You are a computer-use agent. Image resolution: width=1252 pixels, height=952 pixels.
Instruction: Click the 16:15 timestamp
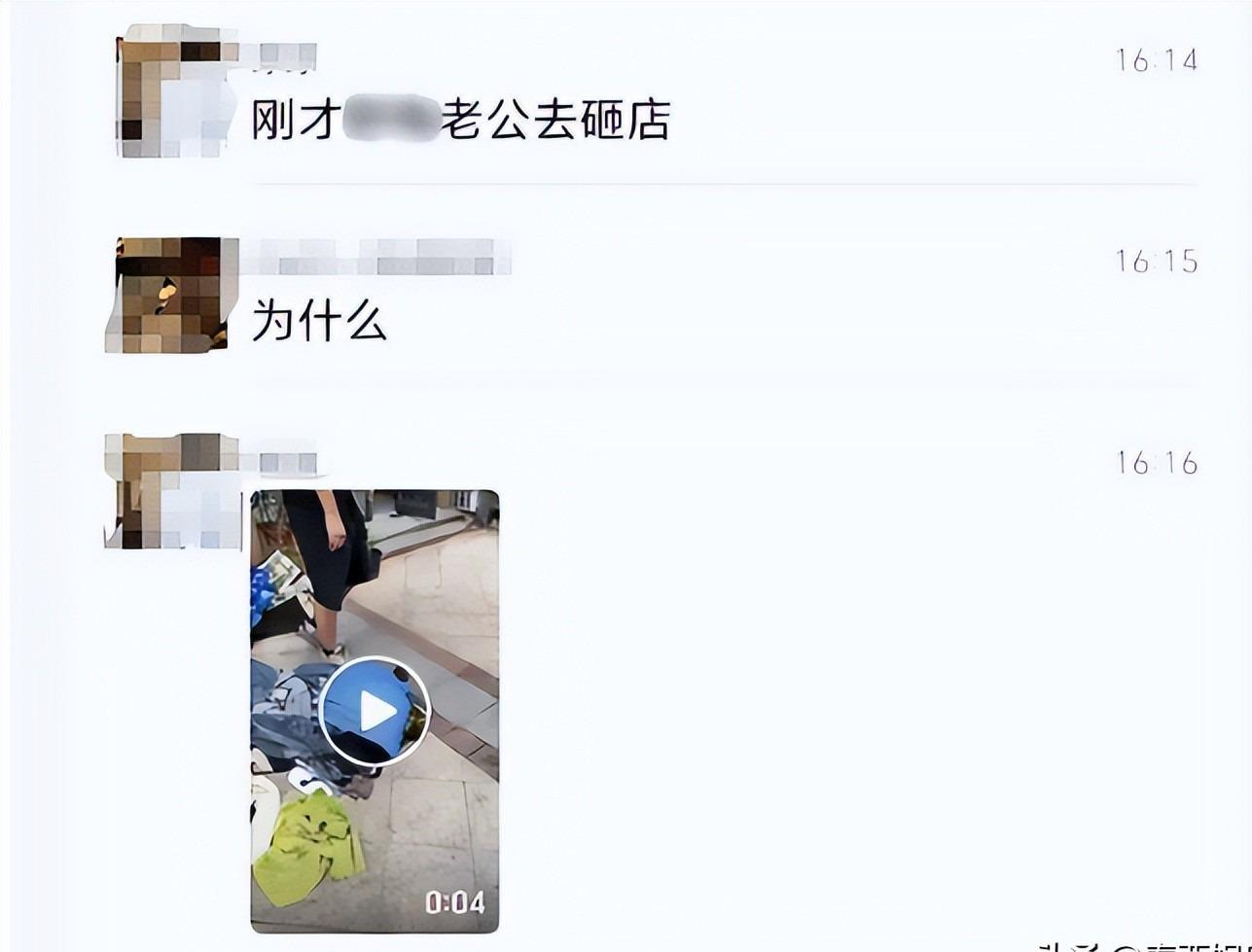click(1156, 262)
